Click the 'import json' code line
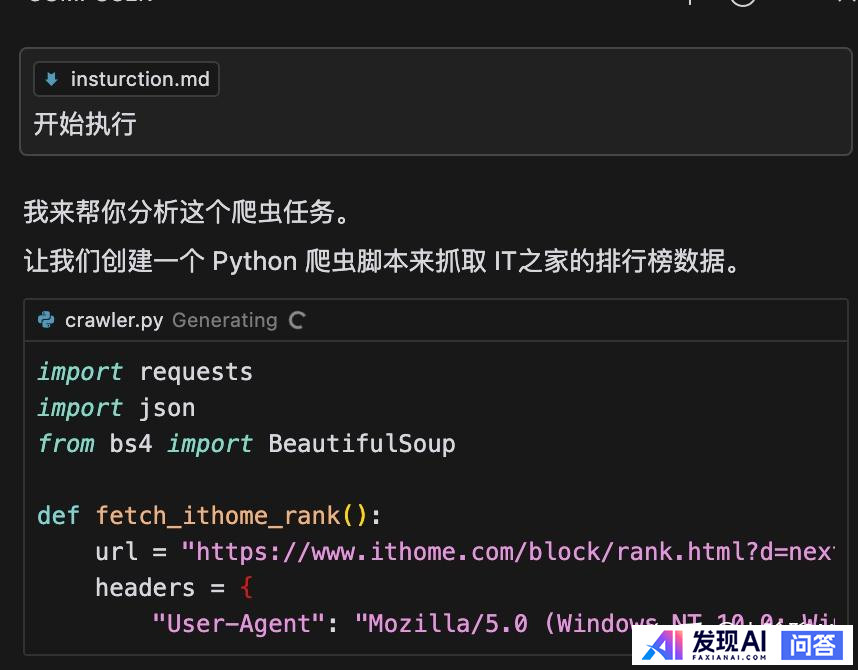 click(116, 408)
